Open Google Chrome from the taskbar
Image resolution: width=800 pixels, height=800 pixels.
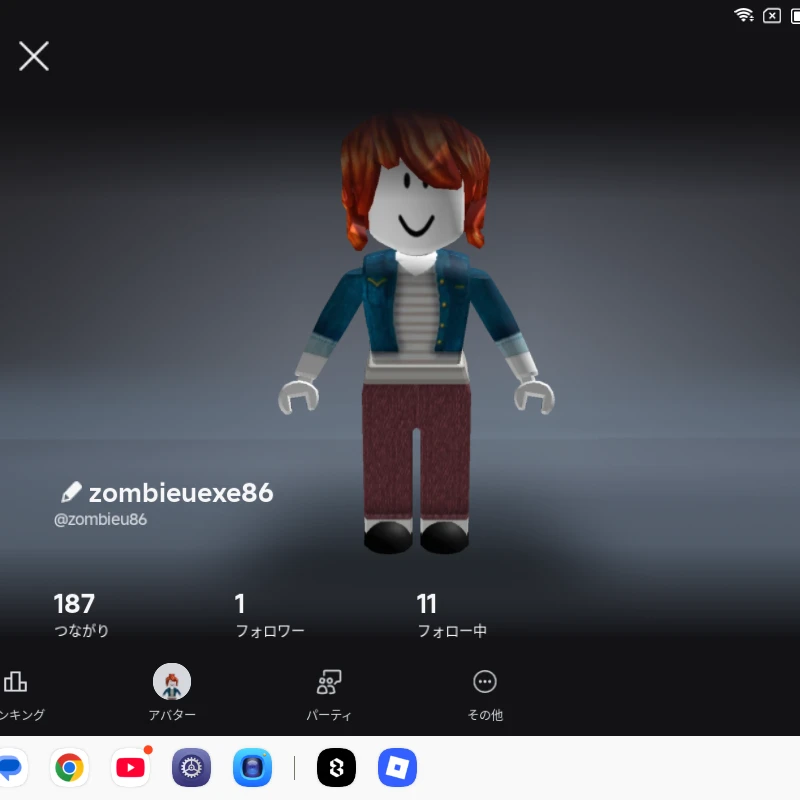69,767
